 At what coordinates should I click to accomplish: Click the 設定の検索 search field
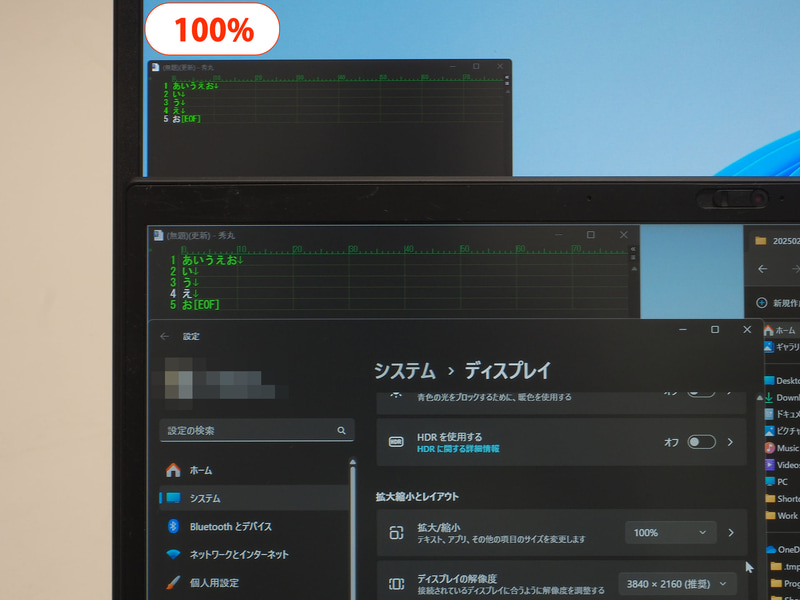[257, 429]
